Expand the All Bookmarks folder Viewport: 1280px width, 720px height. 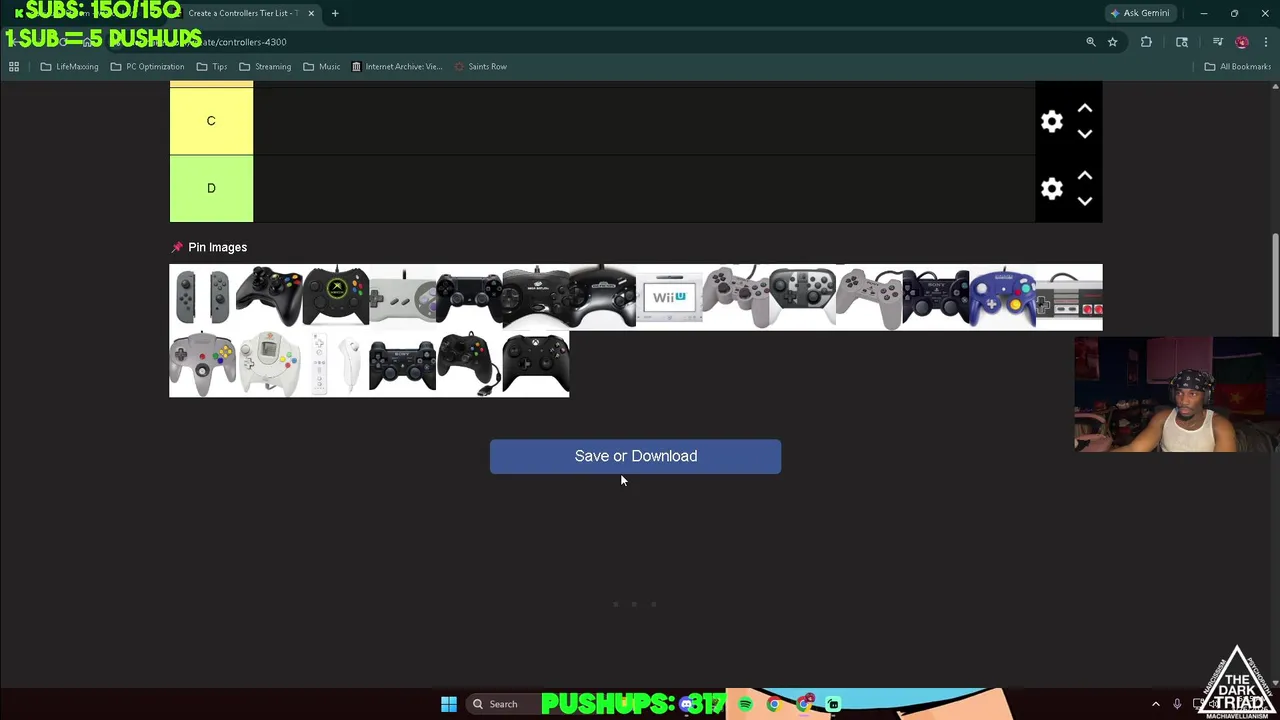[x=1237, y=66]
